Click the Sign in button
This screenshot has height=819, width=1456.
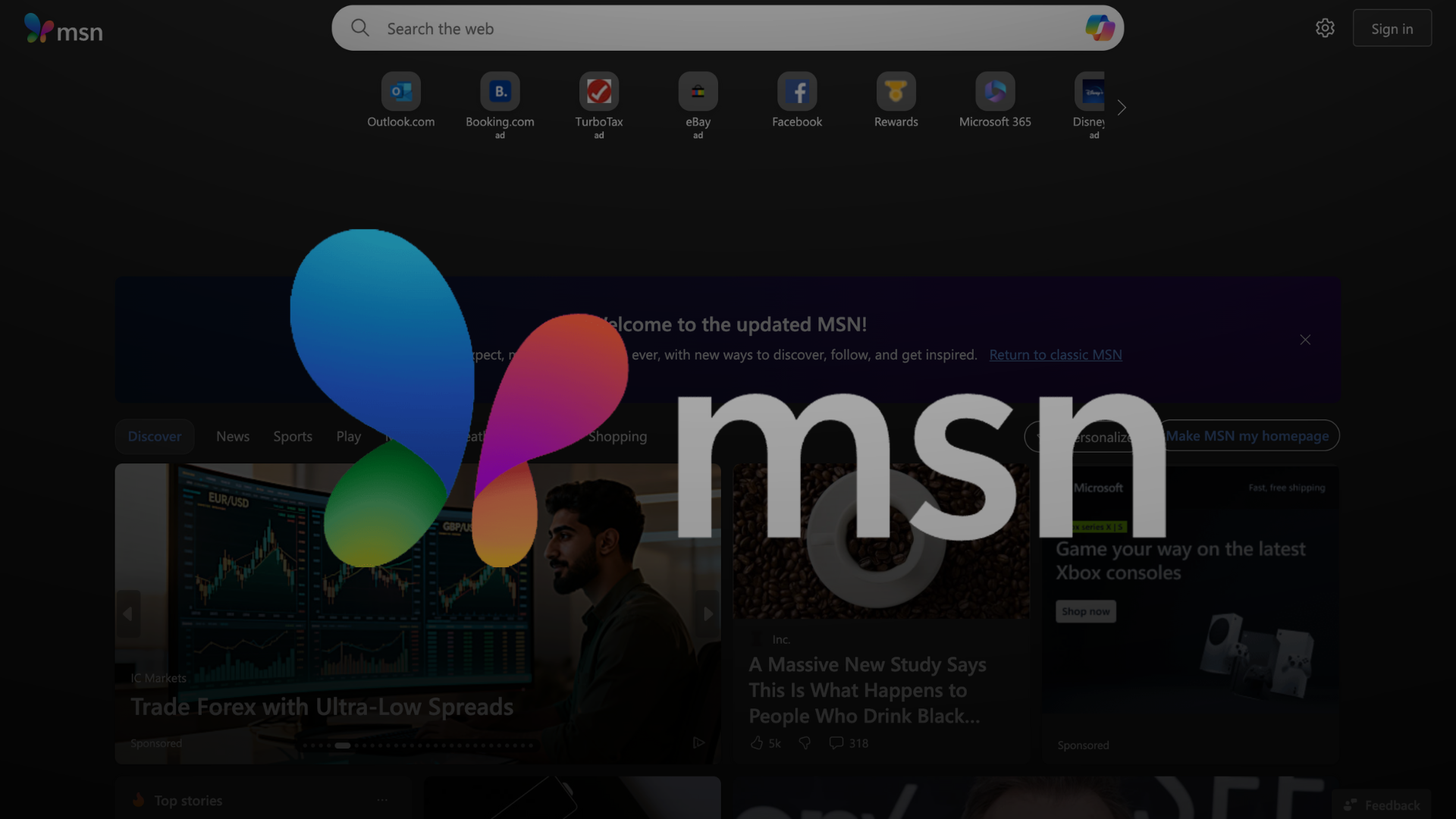pyautogui.click(x=1392, y=29)
